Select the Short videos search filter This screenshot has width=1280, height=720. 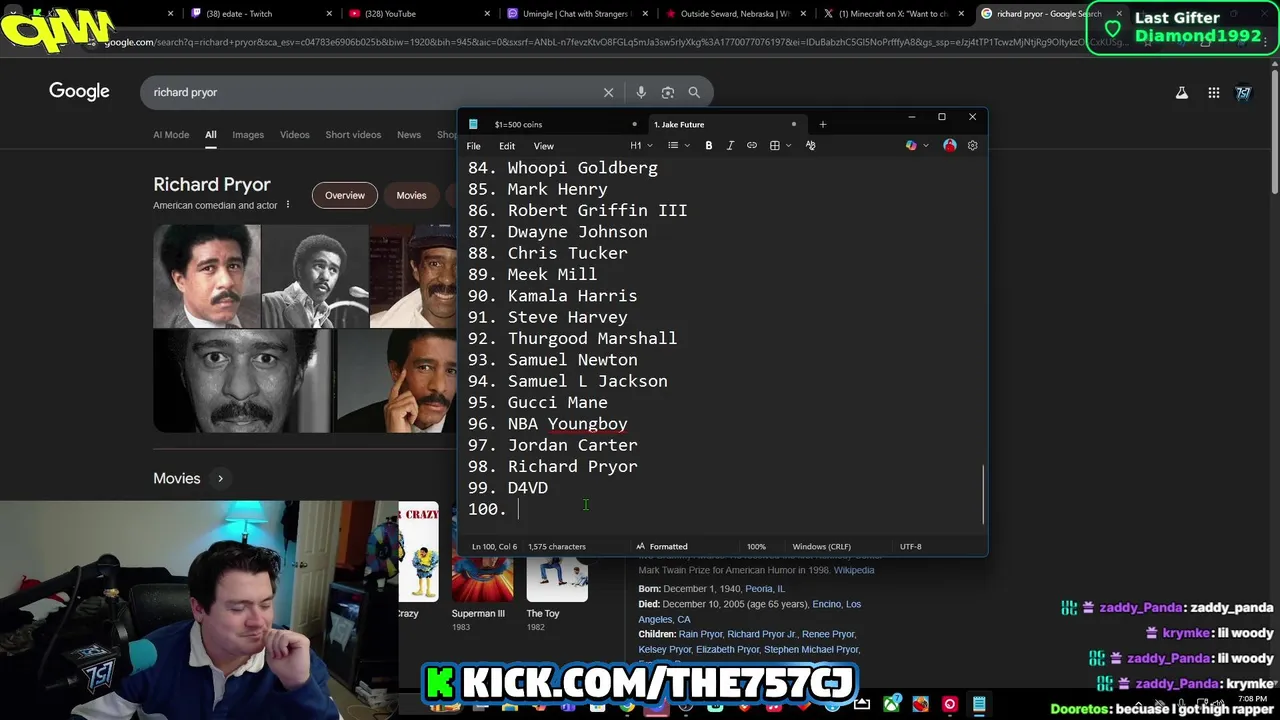(x=353, y=135)
